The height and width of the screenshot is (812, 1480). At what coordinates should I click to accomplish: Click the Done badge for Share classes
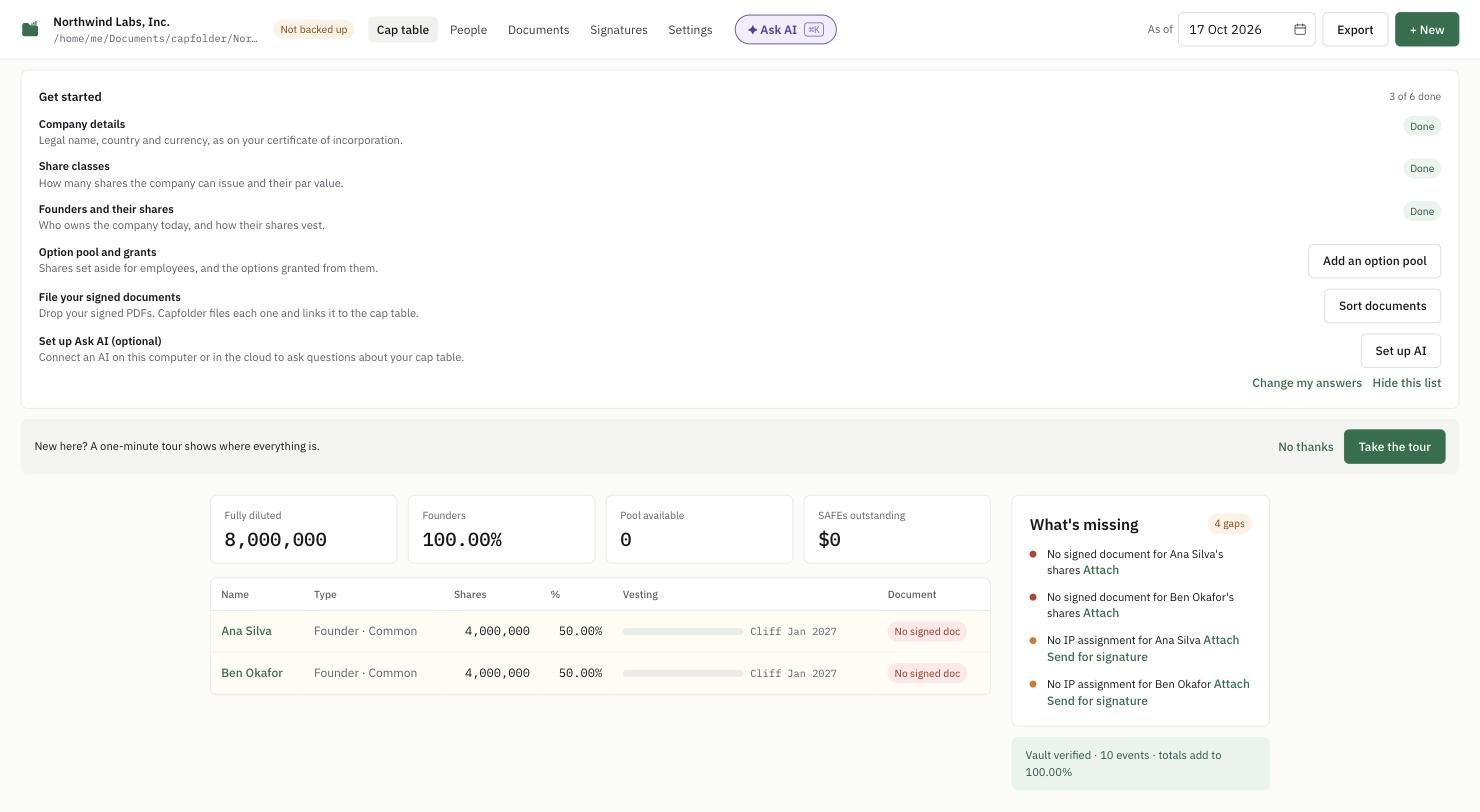[1422, 168]
